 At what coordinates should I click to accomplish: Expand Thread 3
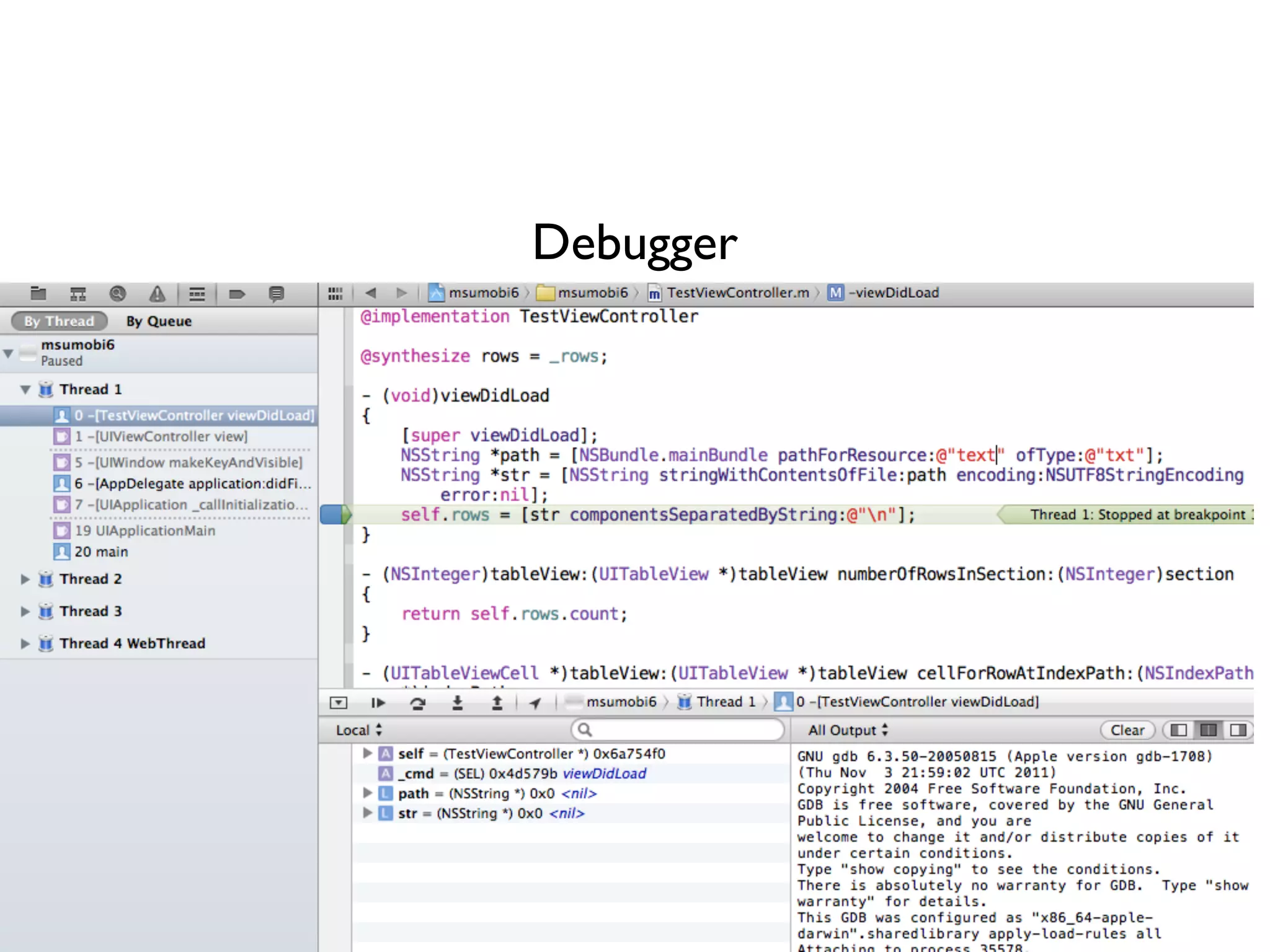pyautogui.click(x=25, y=611)
